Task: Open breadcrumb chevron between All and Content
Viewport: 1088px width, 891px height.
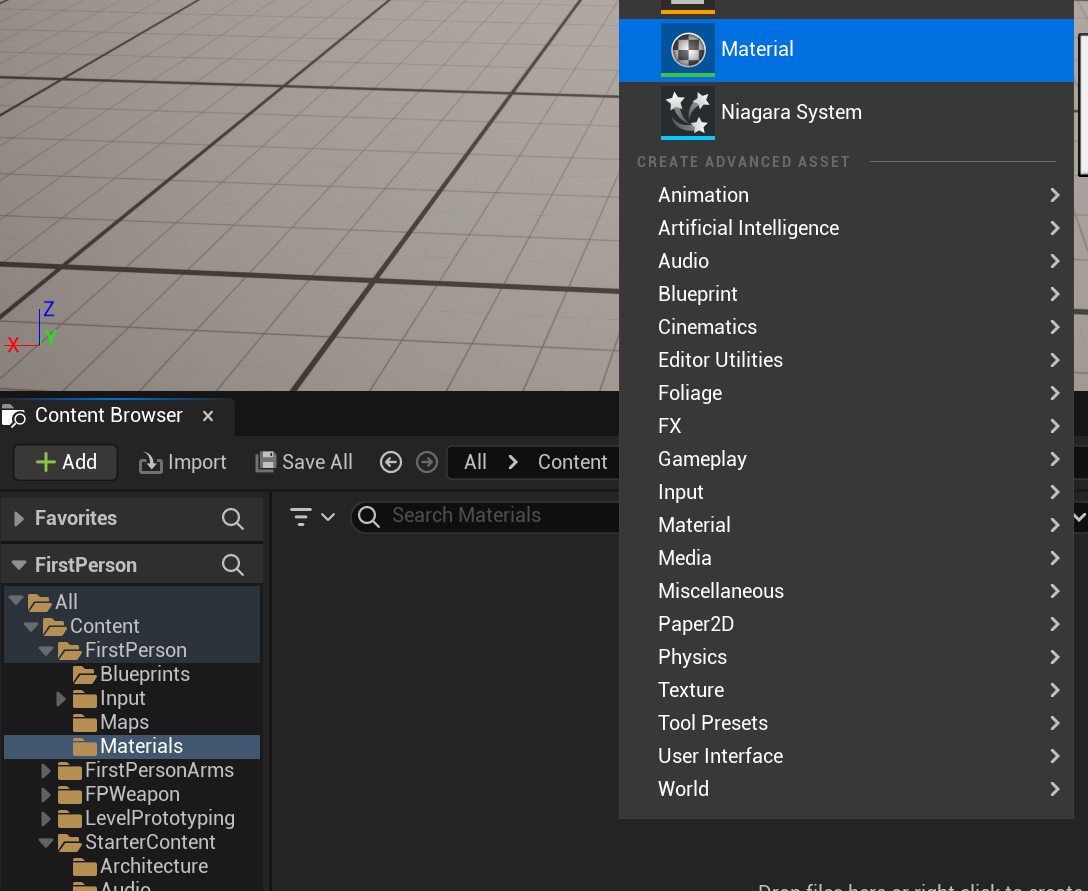Action: click(x=513, y=462)
